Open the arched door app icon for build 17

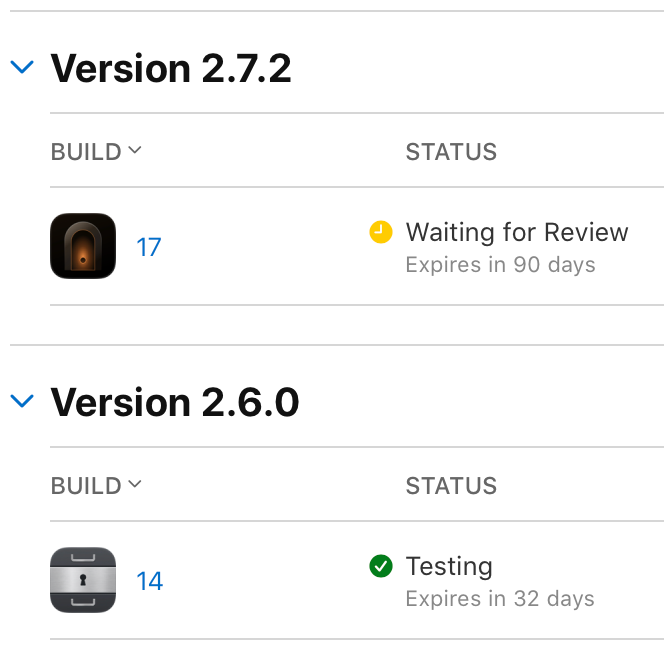(83, 246)
